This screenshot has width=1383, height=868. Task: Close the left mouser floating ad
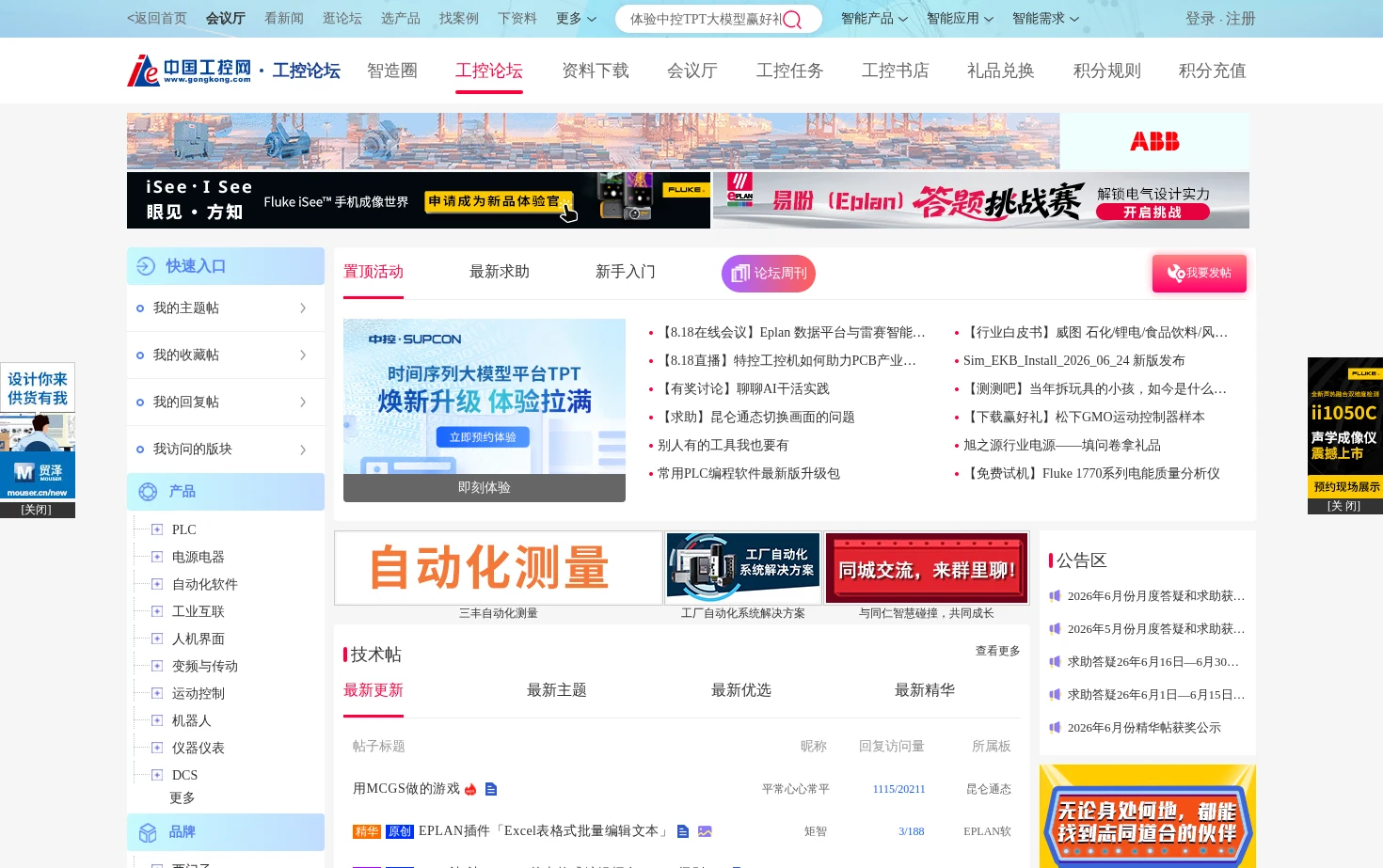click(37, 510)
